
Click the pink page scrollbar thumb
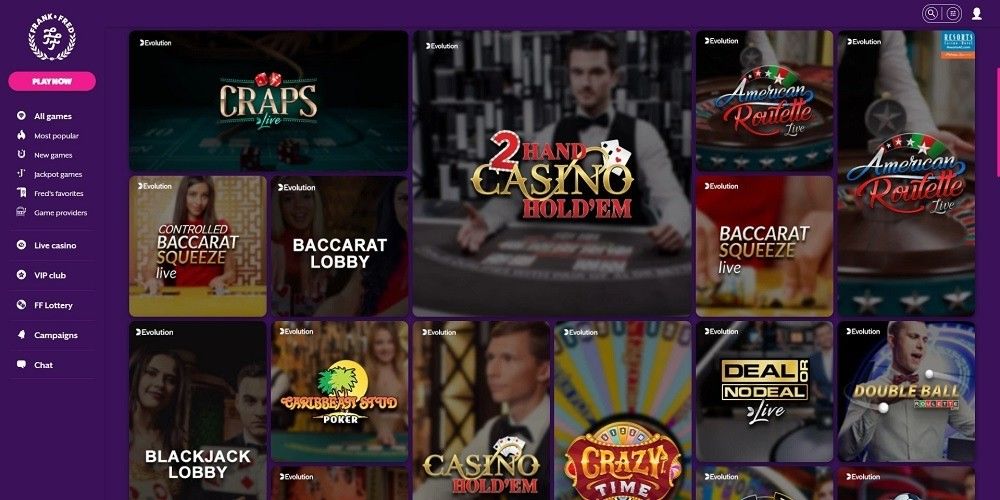click(997, 121)
